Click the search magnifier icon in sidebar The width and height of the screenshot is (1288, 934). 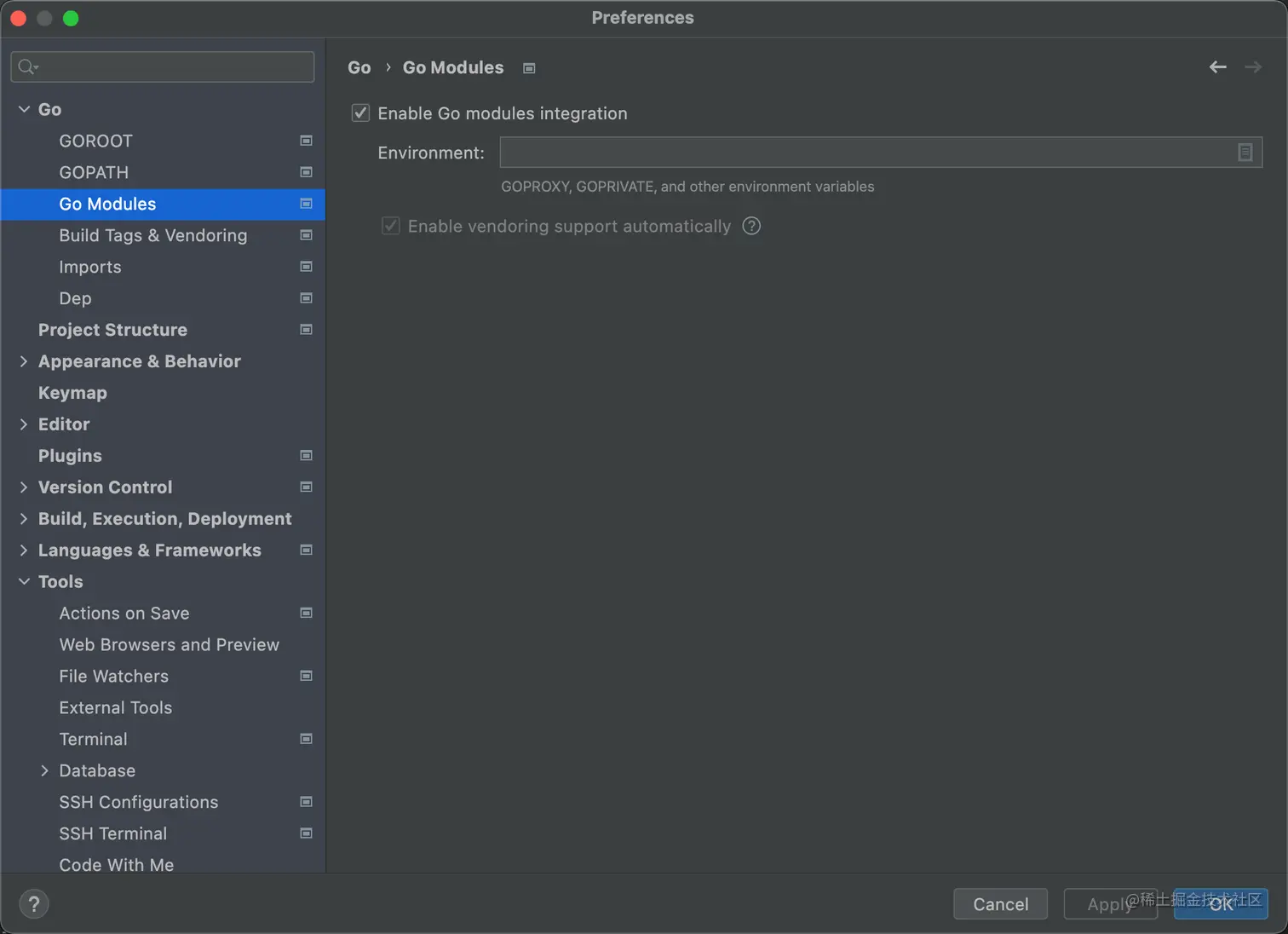point(27,67)
